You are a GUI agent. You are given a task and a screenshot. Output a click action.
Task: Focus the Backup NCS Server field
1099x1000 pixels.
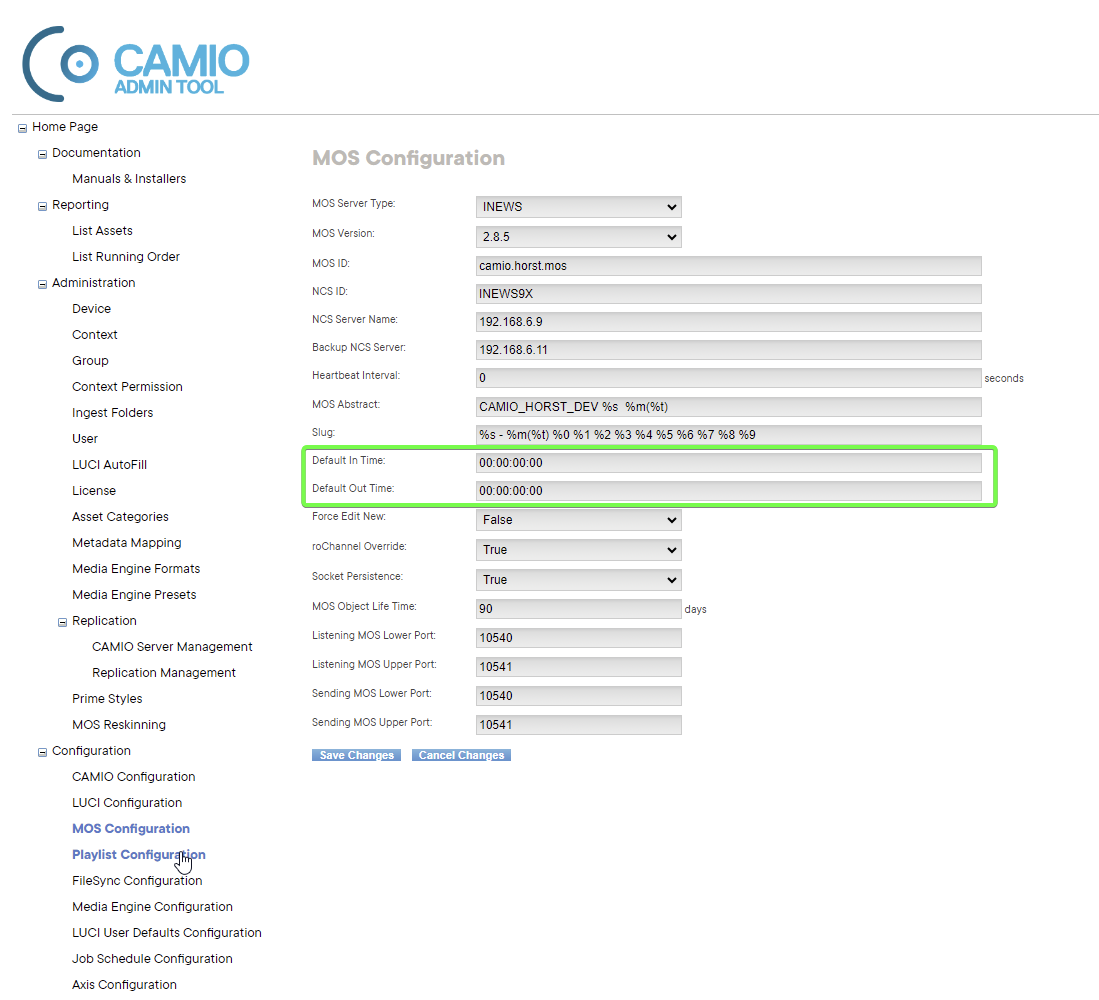(728, 350)
